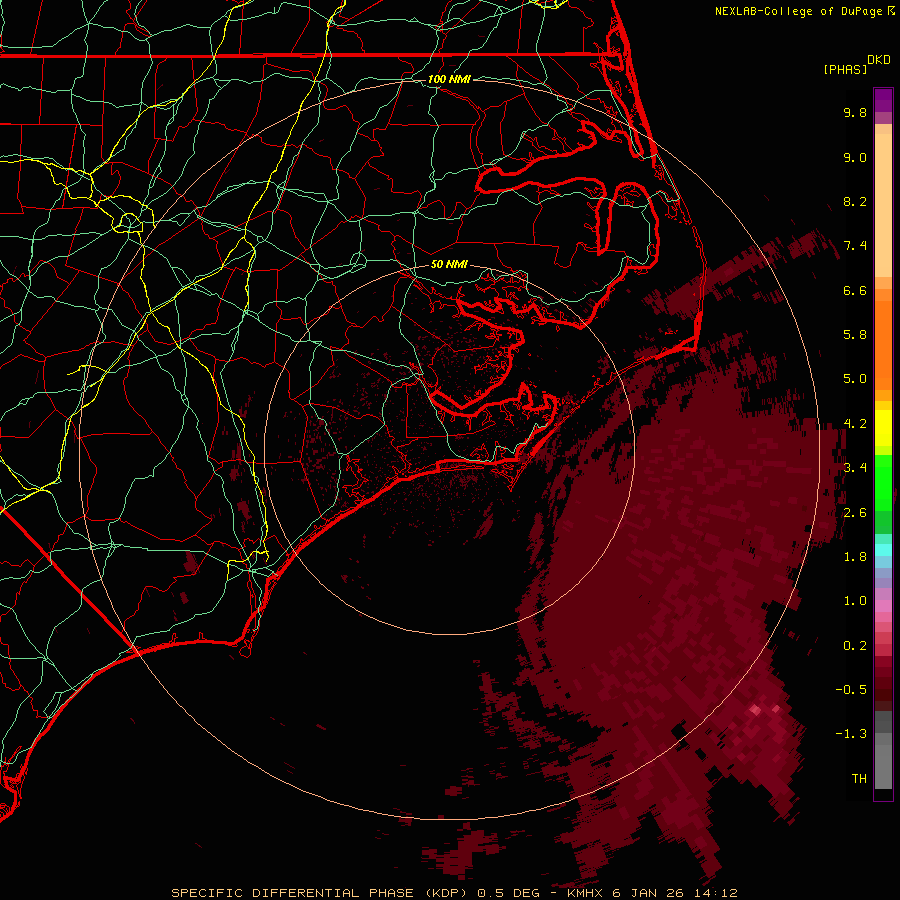Click the 9.8 value on the color scale

pos(855,112)
